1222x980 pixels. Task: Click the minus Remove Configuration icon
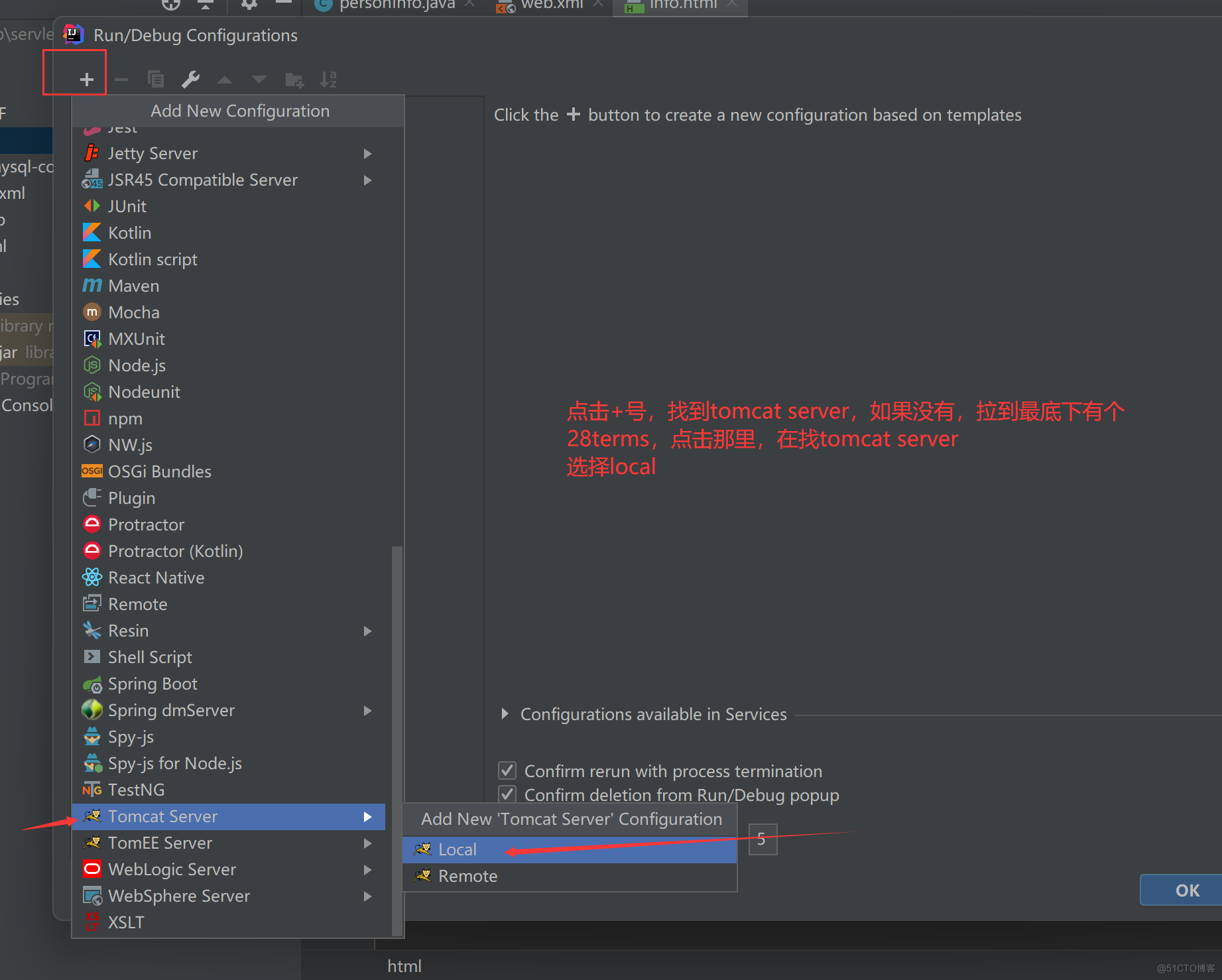(121, 80)
